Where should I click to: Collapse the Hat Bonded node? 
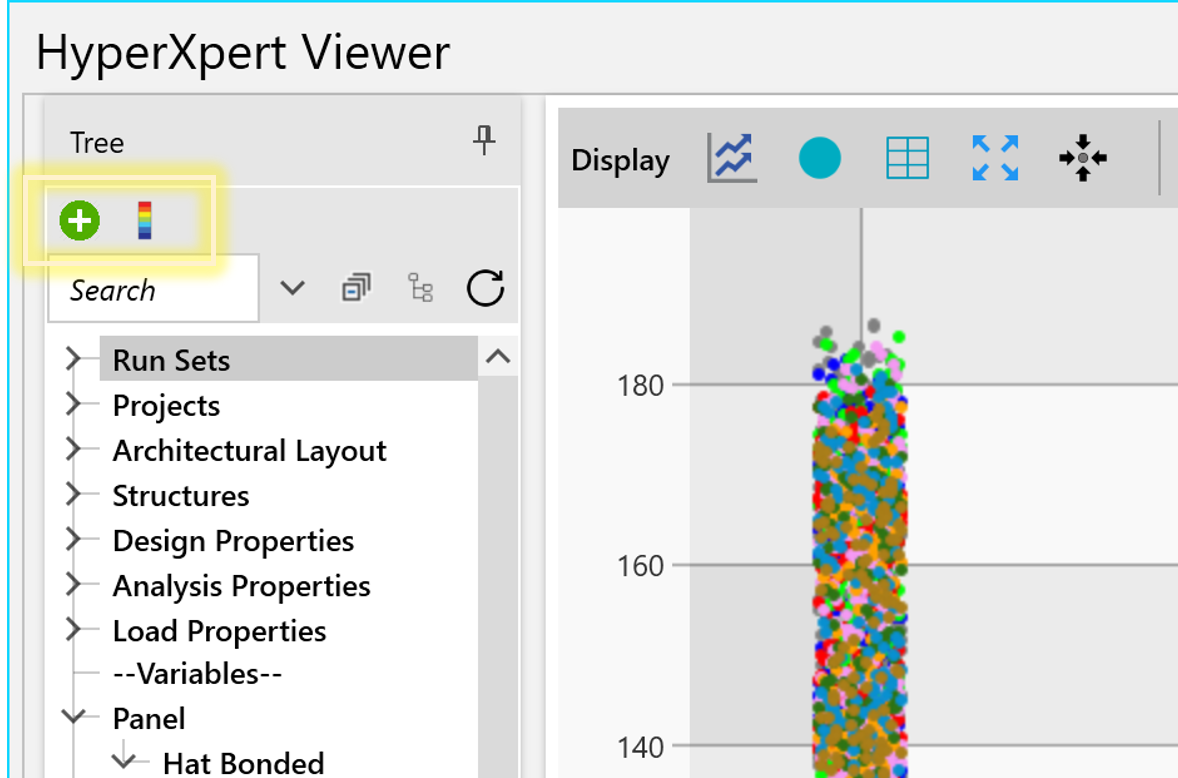[x=124, y=760]
